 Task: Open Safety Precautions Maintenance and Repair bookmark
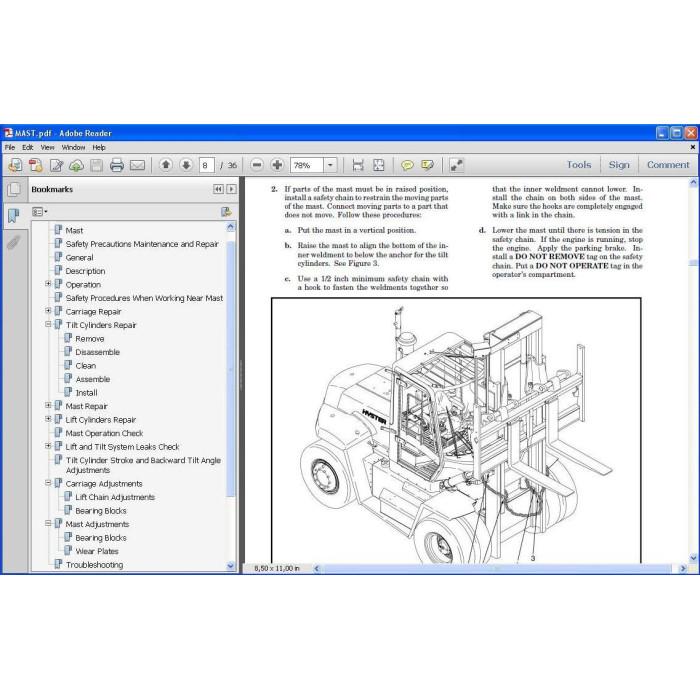[142, 244]
